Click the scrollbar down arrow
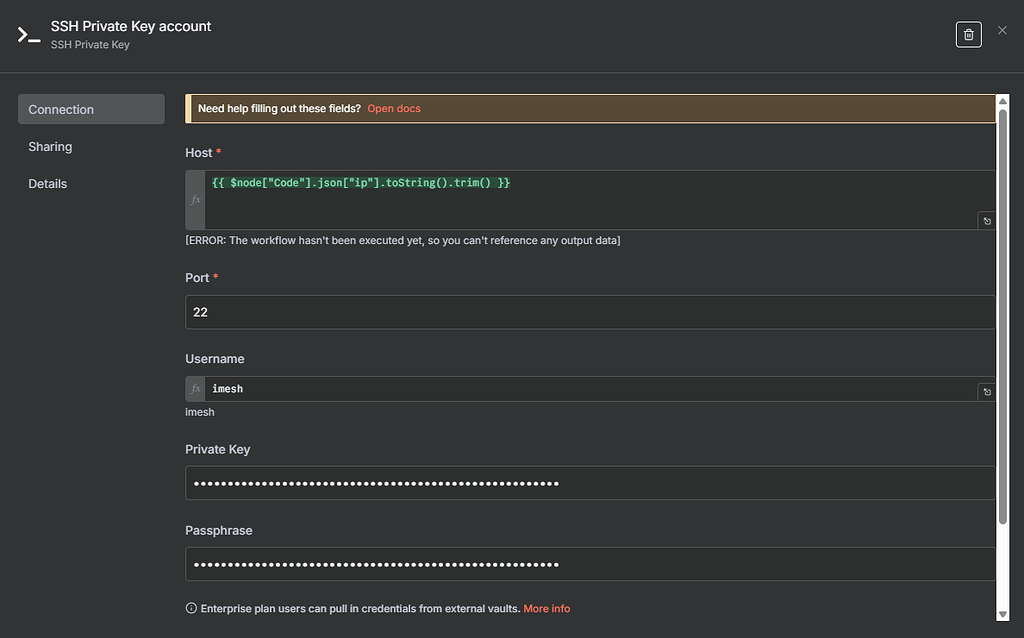 click(1002, 614)
